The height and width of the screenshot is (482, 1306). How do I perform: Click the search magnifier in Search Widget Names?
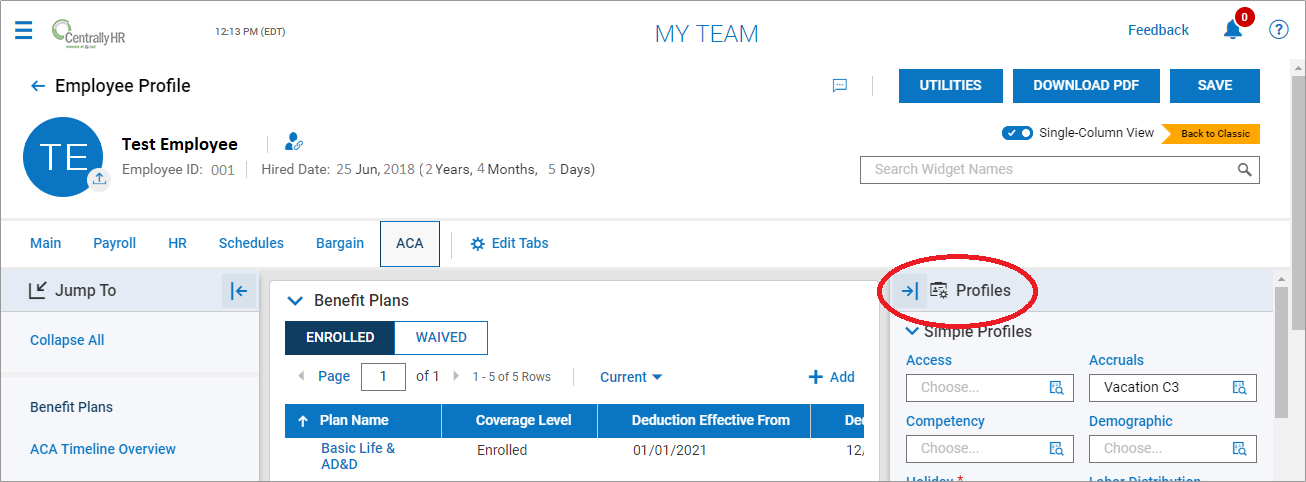(1245, 169)
